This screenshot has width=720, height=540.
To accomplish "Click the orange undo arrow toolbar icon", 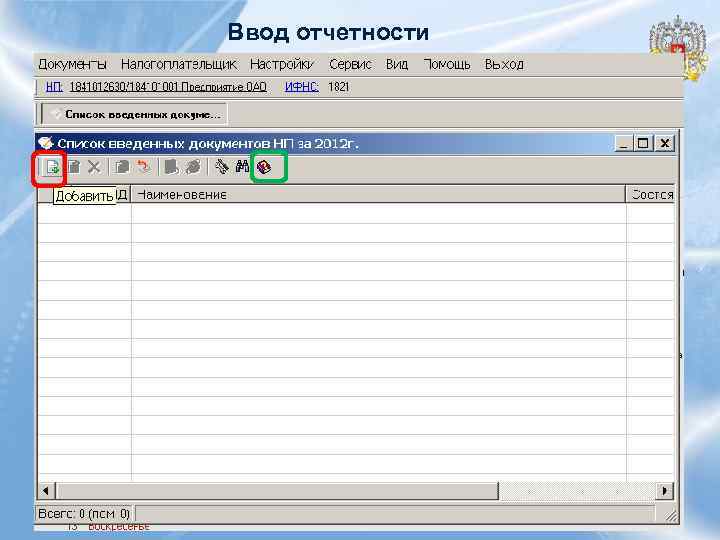I will click(144, 167).
